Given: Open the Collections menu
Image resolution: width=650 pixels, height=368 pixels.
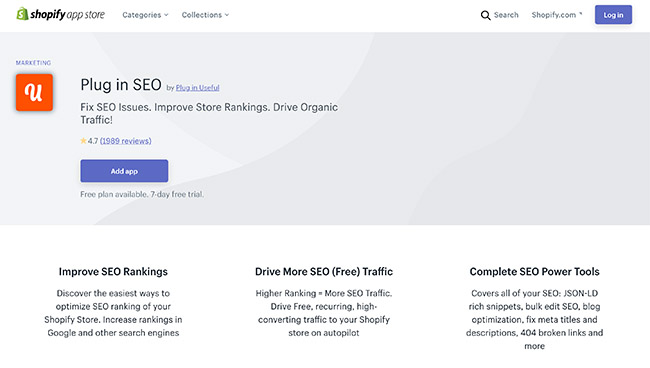Looking at the screenshot, I should pos(205,15).
